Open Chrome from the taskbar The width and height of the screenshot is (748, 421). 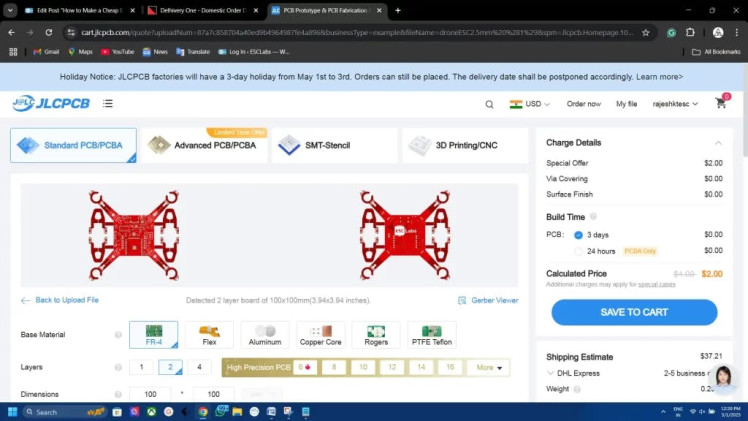(203, 412)
